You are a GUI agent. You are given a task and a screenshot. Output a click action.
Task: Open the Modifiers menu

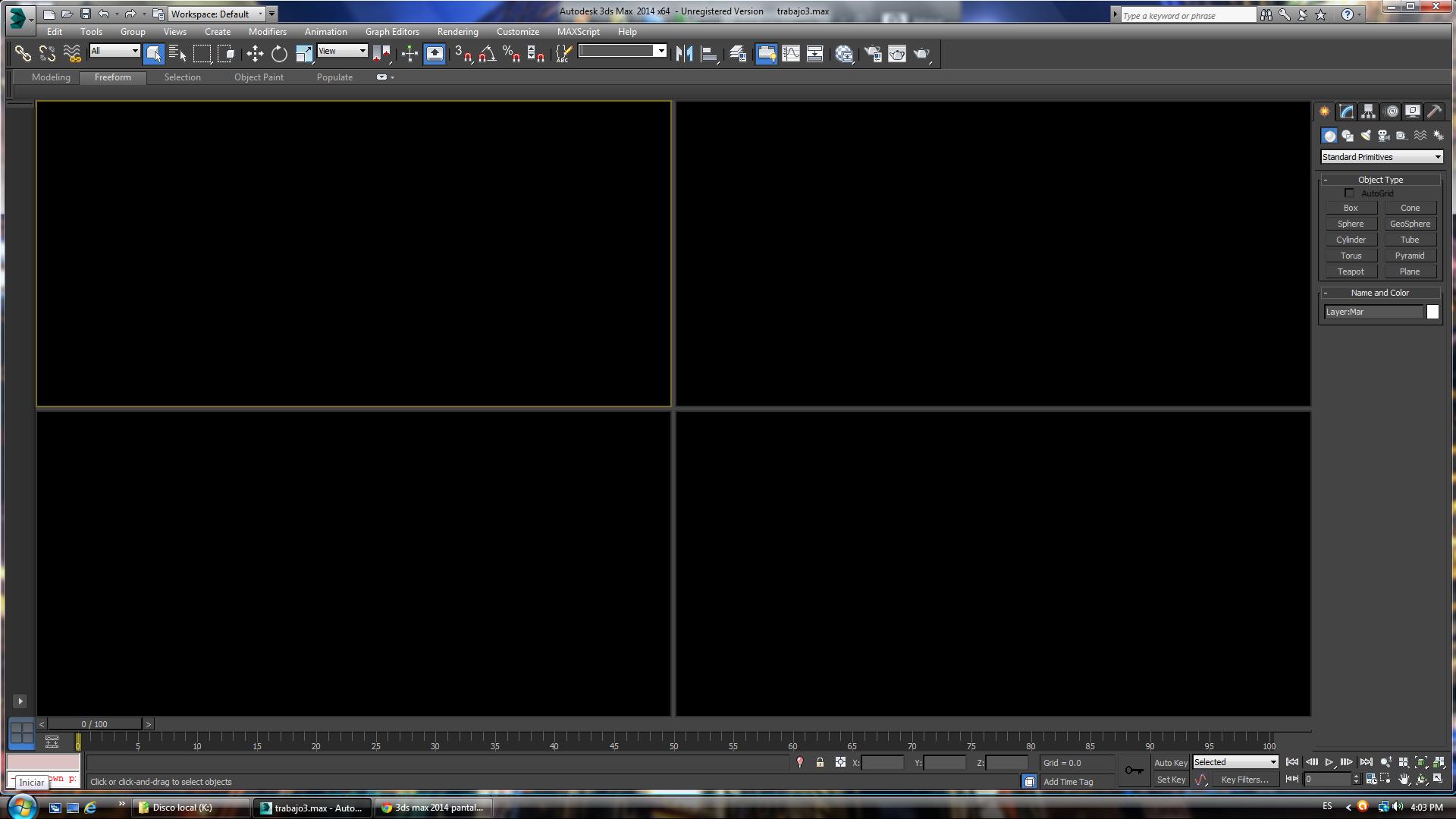pyautogui.click(x=267, y=32)
